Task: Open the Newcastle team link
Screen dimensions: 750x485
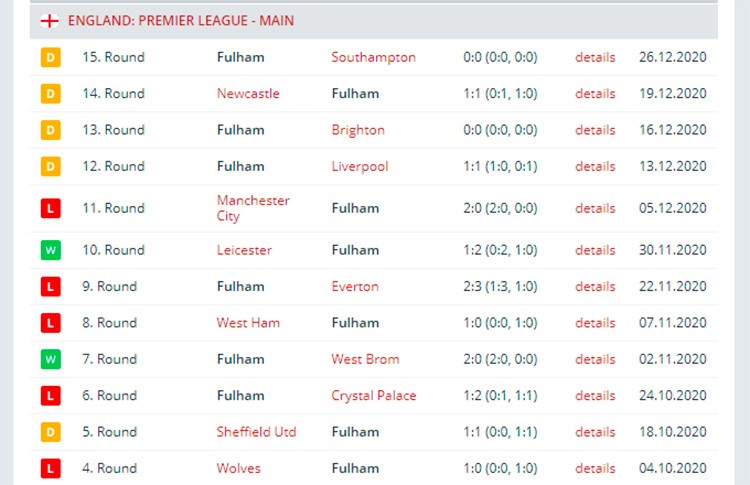Action: [248, 93]
